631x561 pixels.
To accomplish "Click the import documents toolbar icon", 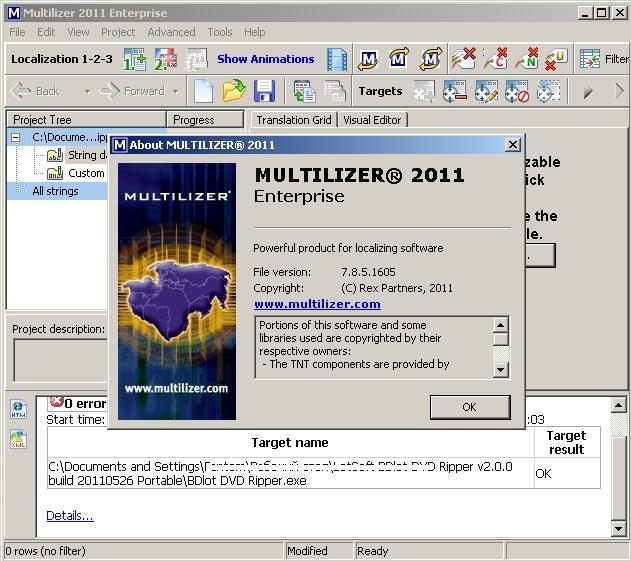I will [x=305, y=91].
